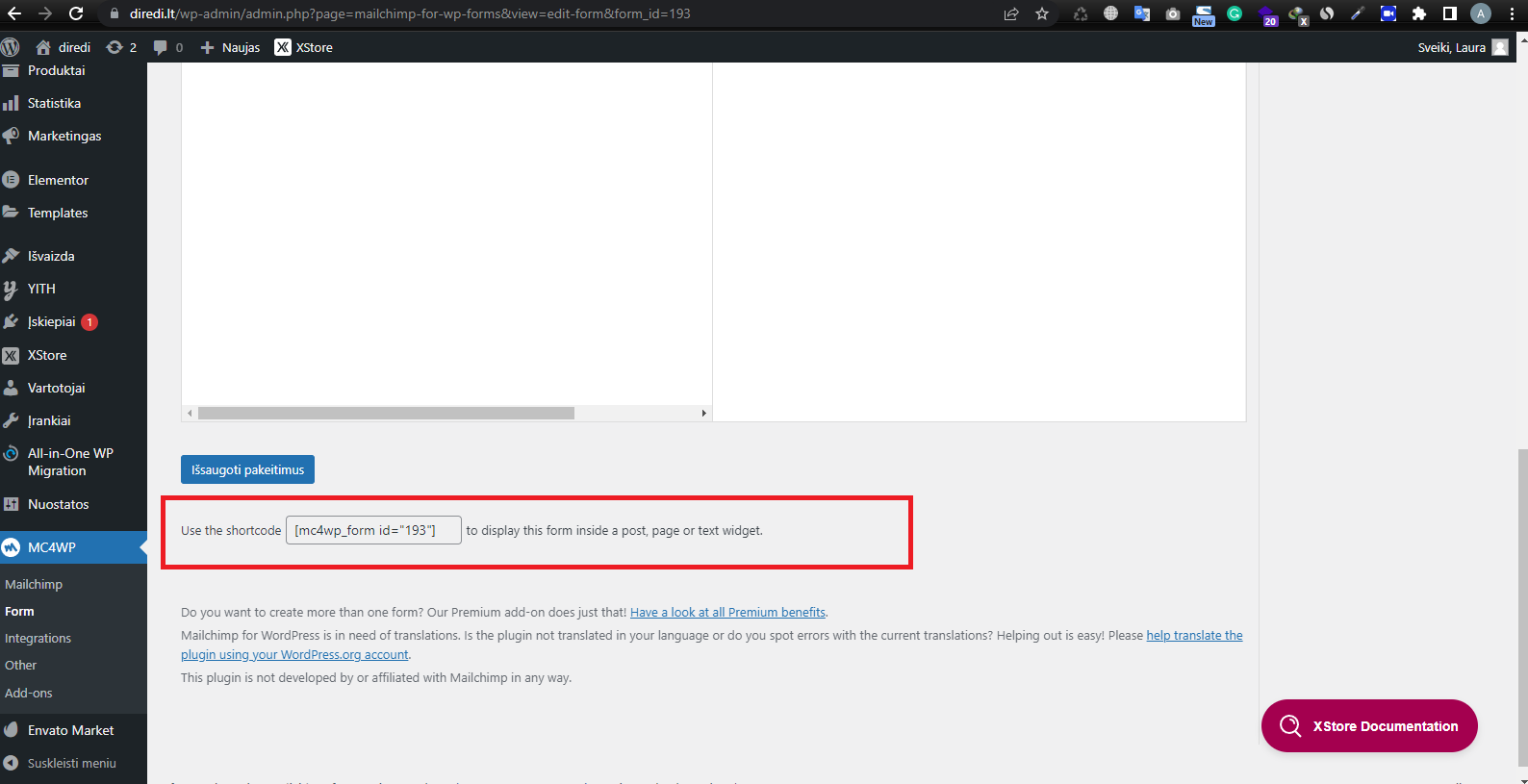Image resolution: width=1528 pixels, height=784 pixels.
Task: Open the color picker eyedropper extension
Action: [1358, 13]
